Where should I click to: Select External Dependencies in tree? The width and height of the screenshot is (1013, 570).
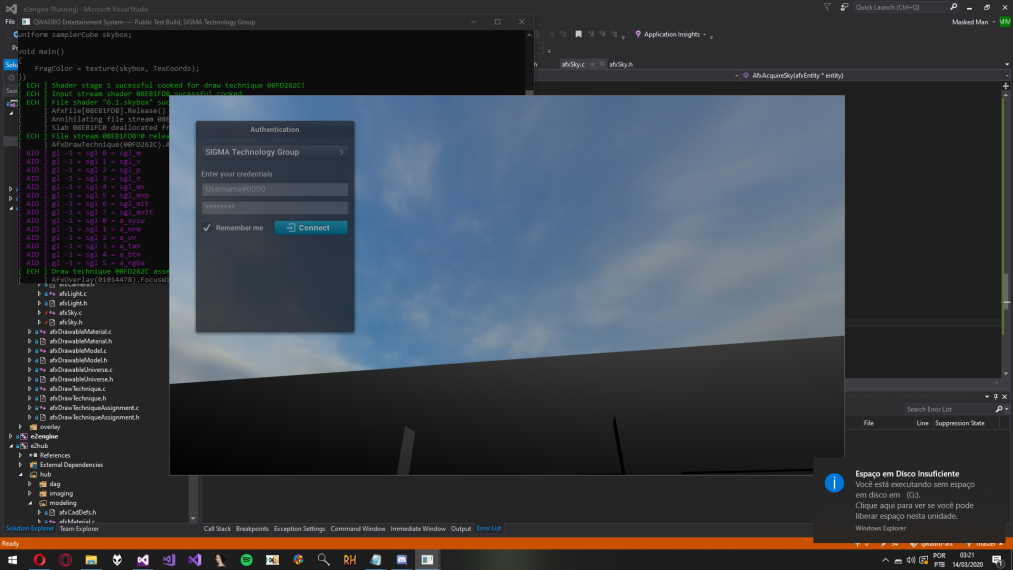tap(71, 465)
